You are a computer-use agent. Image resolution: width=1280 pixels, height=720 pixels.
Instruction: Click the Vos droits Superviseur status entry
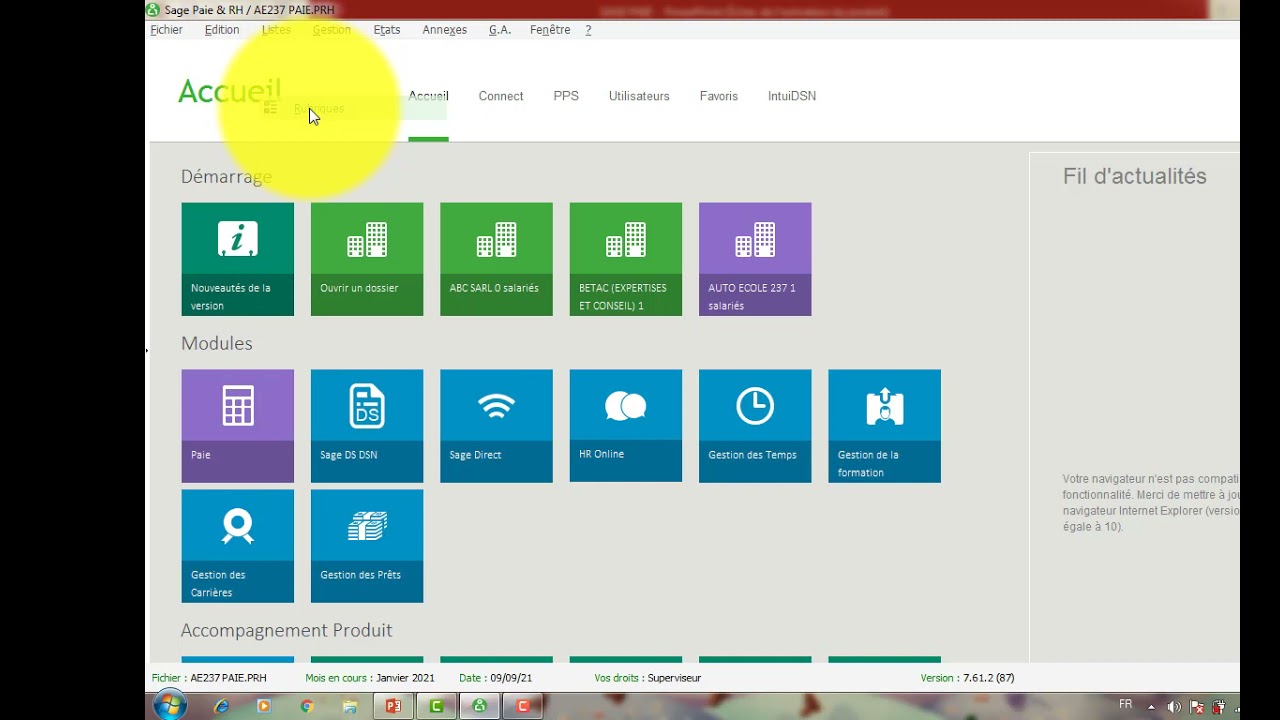pyautogui.click(x=647, y=678)
